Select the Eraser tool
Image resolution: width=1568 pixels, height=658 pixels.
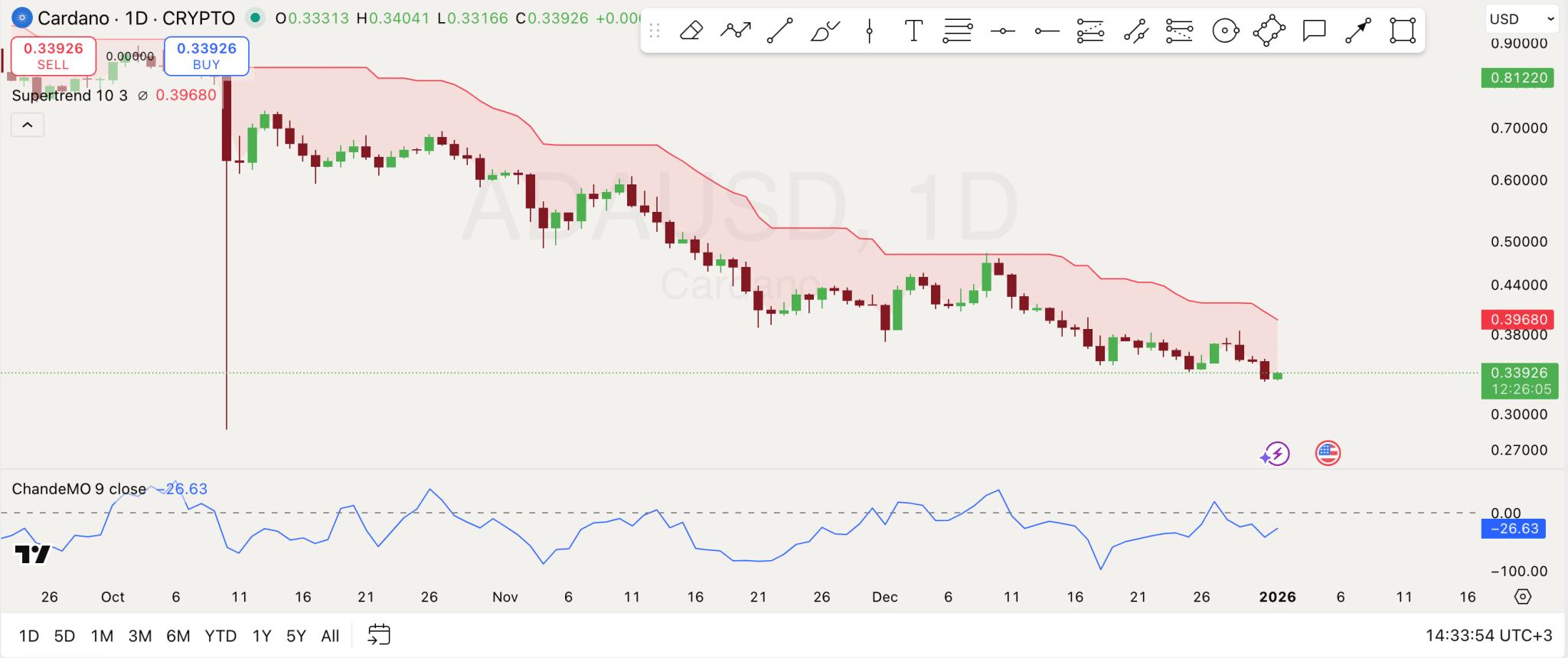coord(691,31)
